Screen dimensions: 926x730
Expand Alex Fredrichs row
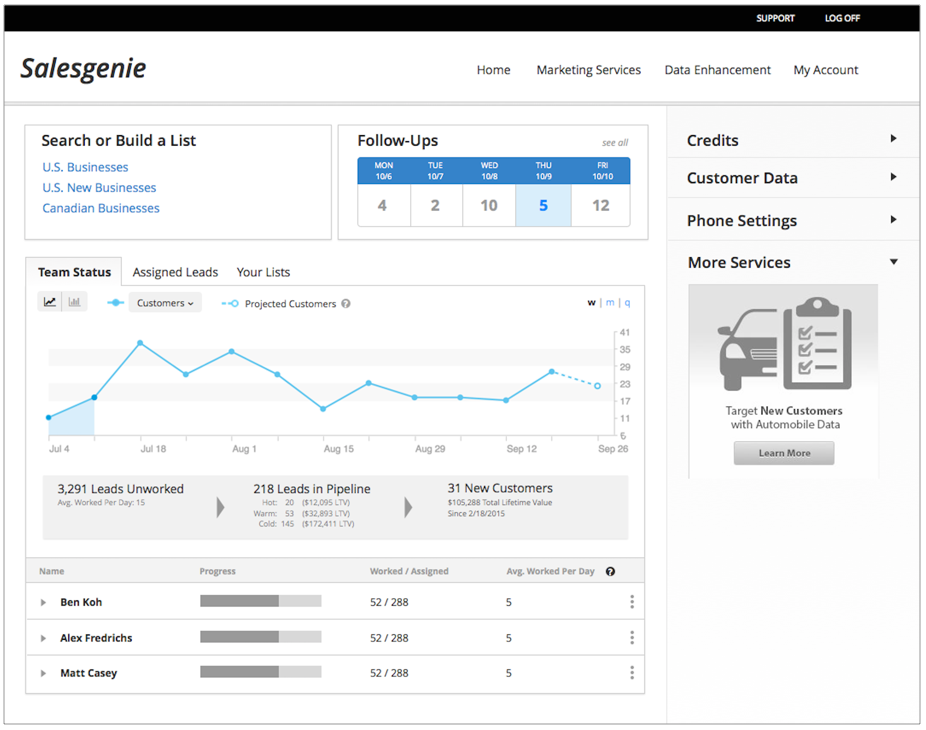click(43, 638)
